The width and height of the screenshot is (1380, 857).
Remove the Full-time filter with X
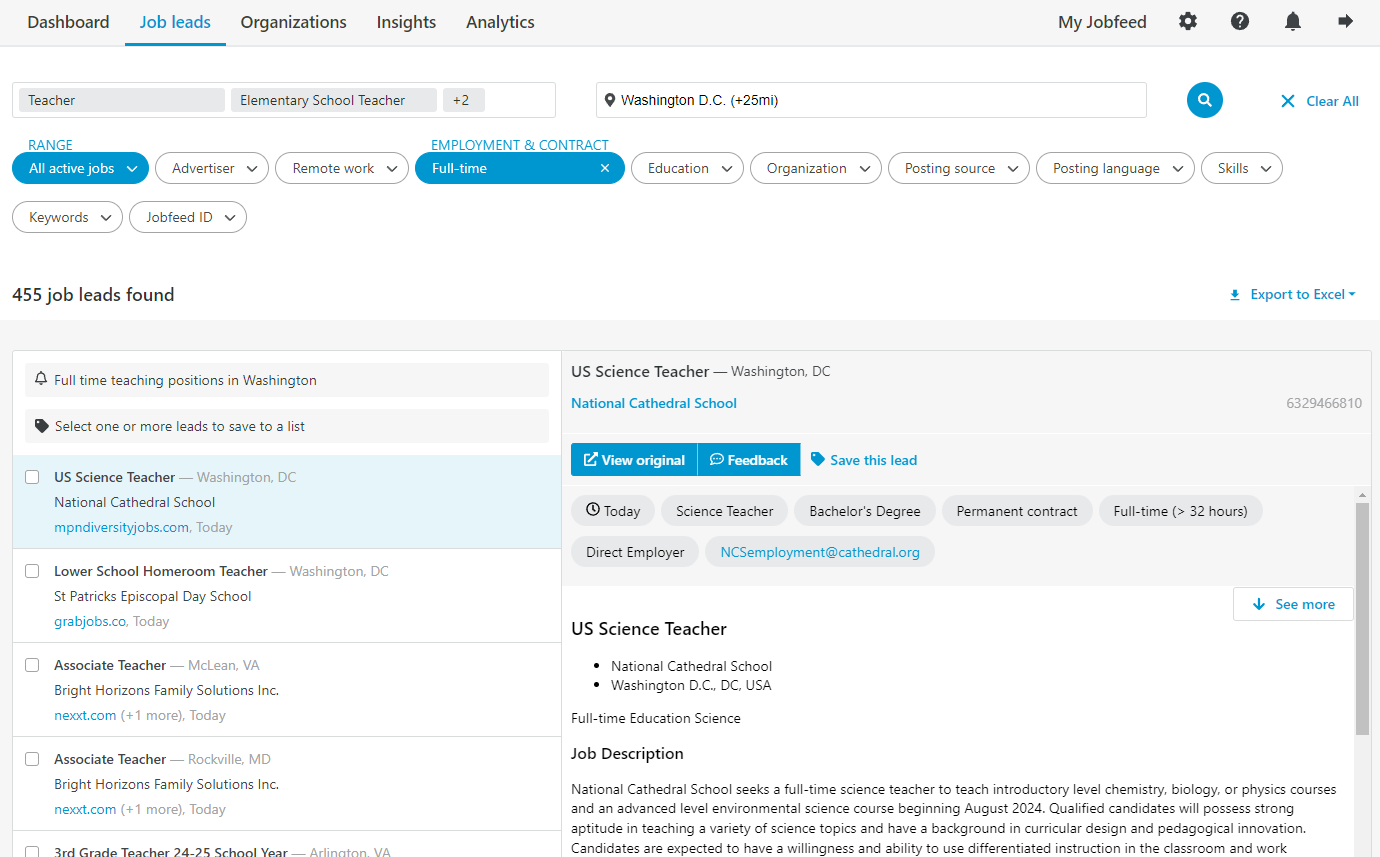coord(604,168)
